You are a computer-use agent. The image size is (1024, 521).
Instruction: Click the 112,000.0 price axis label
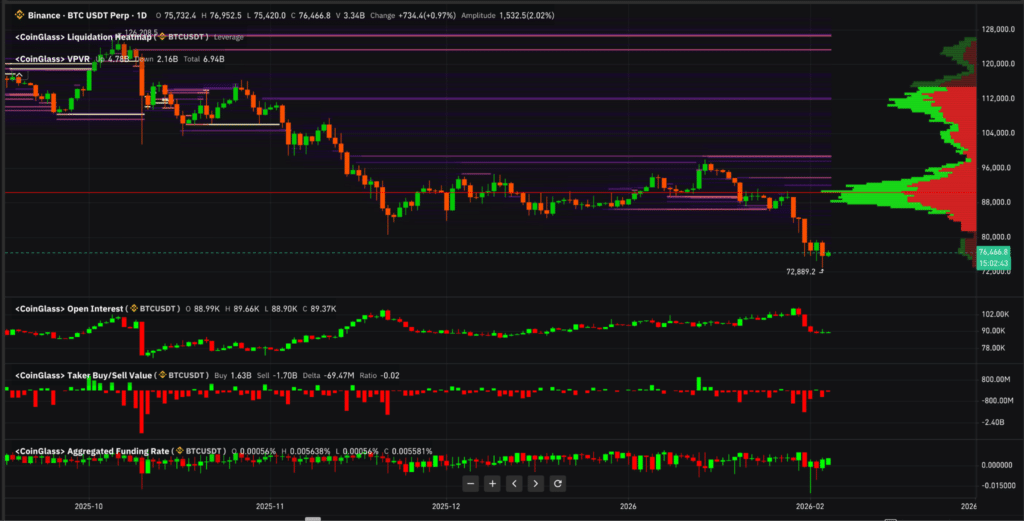point(998,99)
